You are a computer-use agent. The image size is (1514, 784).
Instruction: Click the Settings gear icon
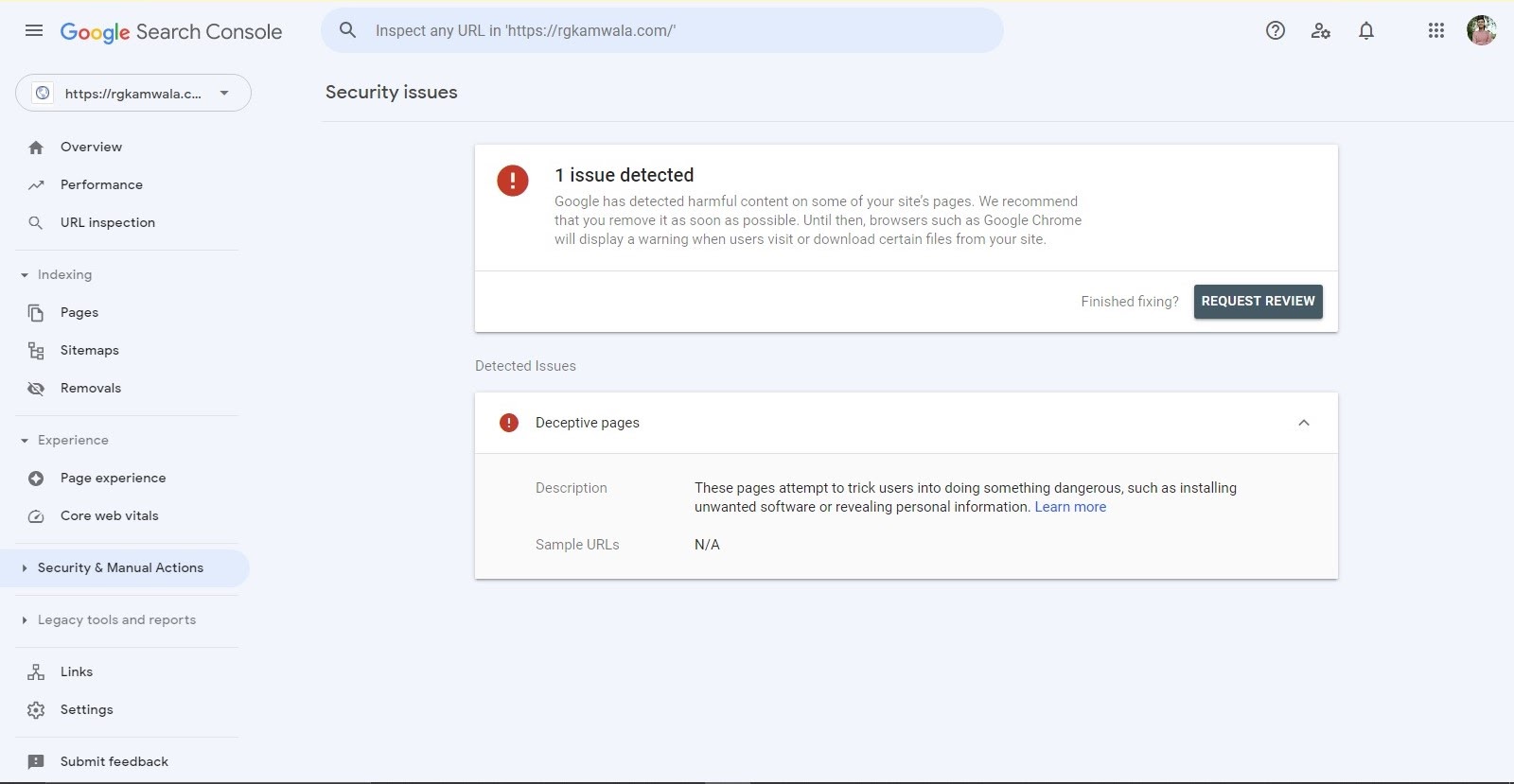36,710
